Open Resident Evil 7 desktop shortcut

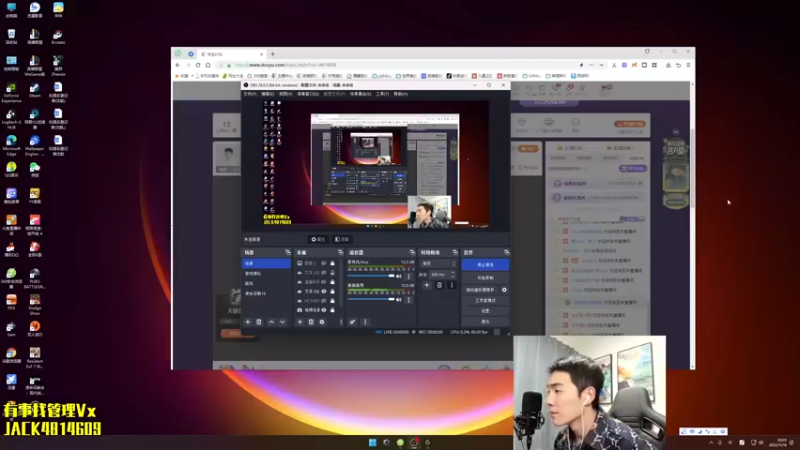coord(35,358)
